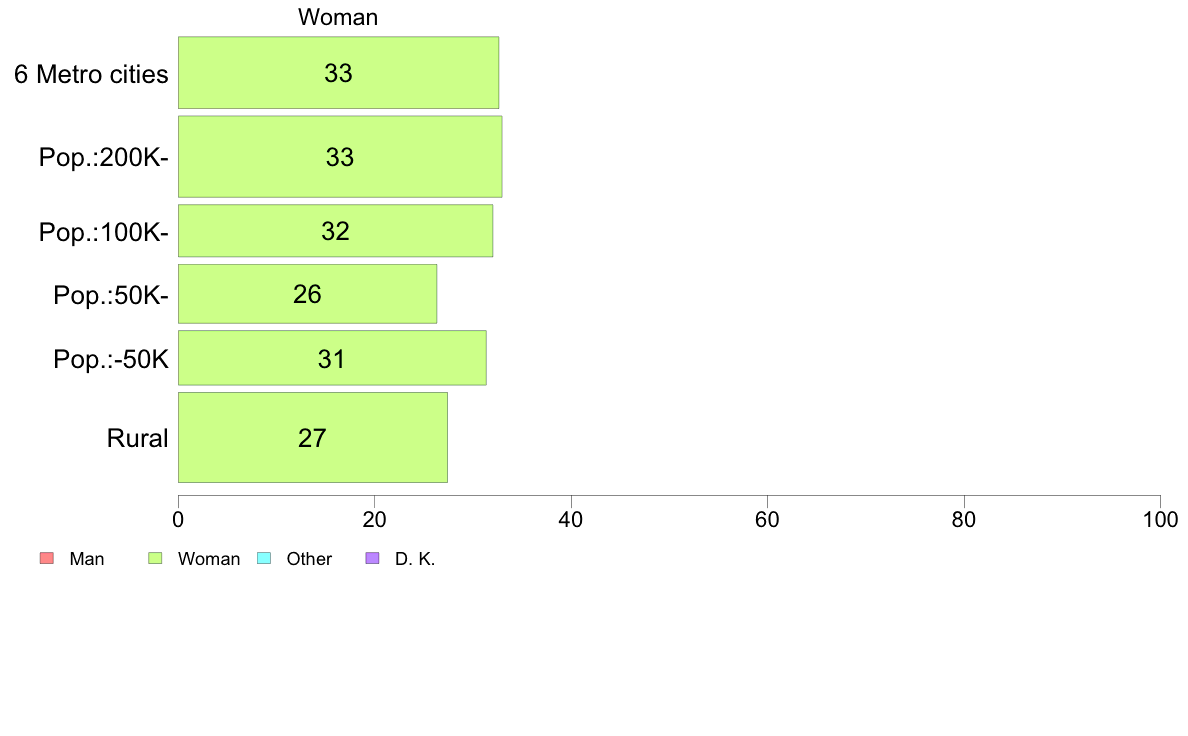Viewport: 1188px width, 736px height.
Task: Click the red Man legend swatch
Action: [46, 559]
